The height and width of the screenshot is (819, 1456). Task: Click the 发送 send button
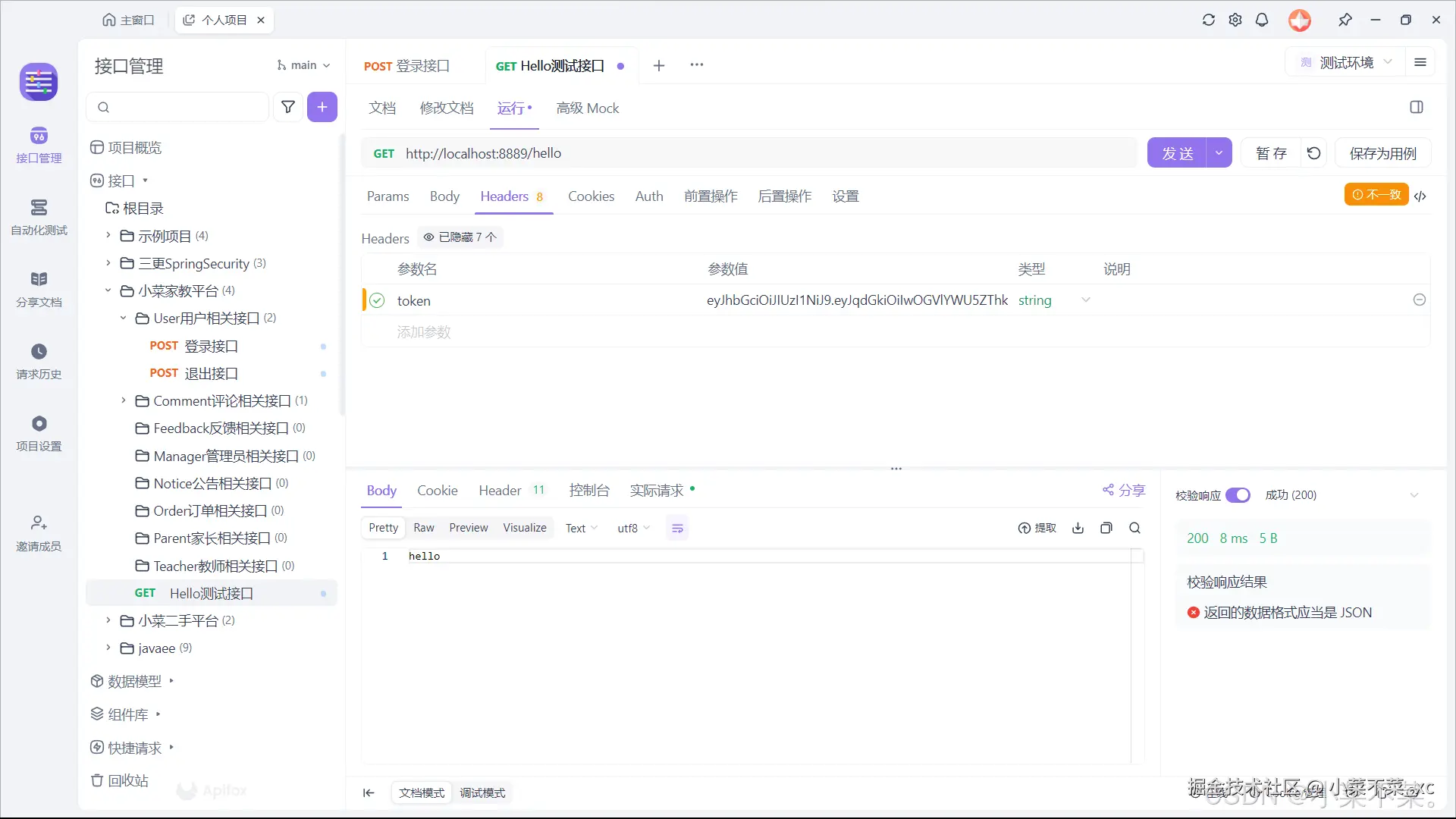(x=1178, y=153)
